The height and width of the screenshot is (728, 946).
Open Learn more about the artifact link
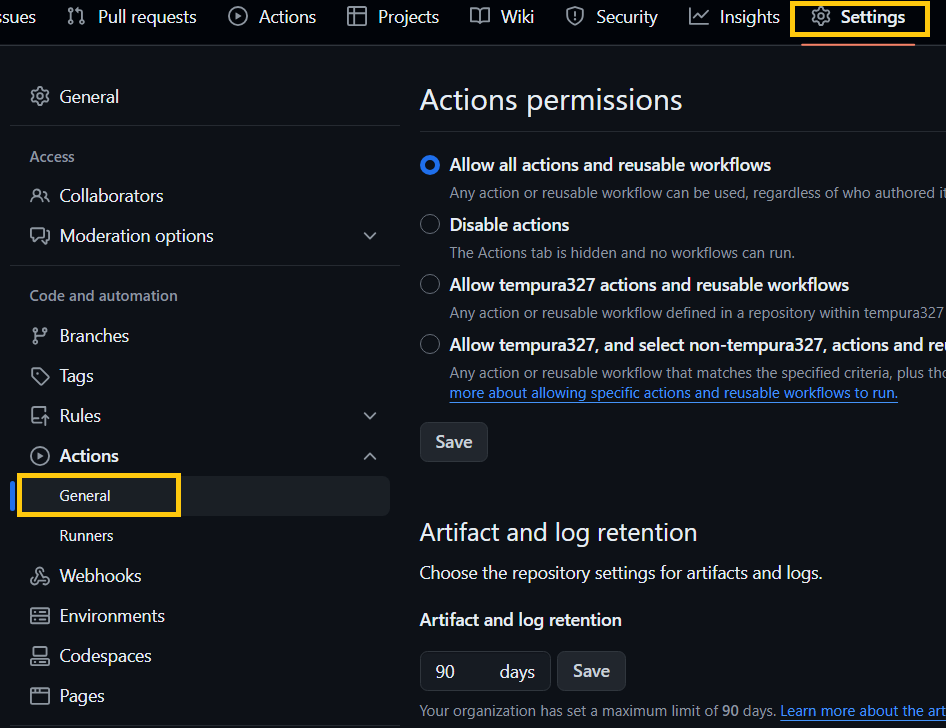(863, 711)
